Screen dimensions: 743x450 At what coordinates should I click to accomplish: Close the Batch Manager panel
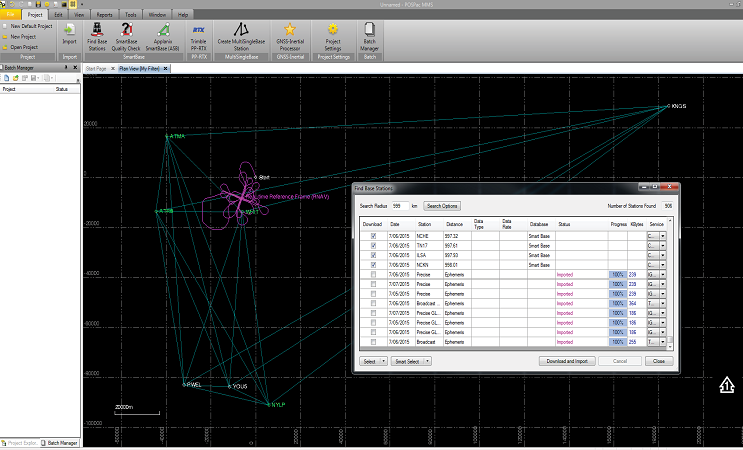pyautogui.click(x=75, y=68)
